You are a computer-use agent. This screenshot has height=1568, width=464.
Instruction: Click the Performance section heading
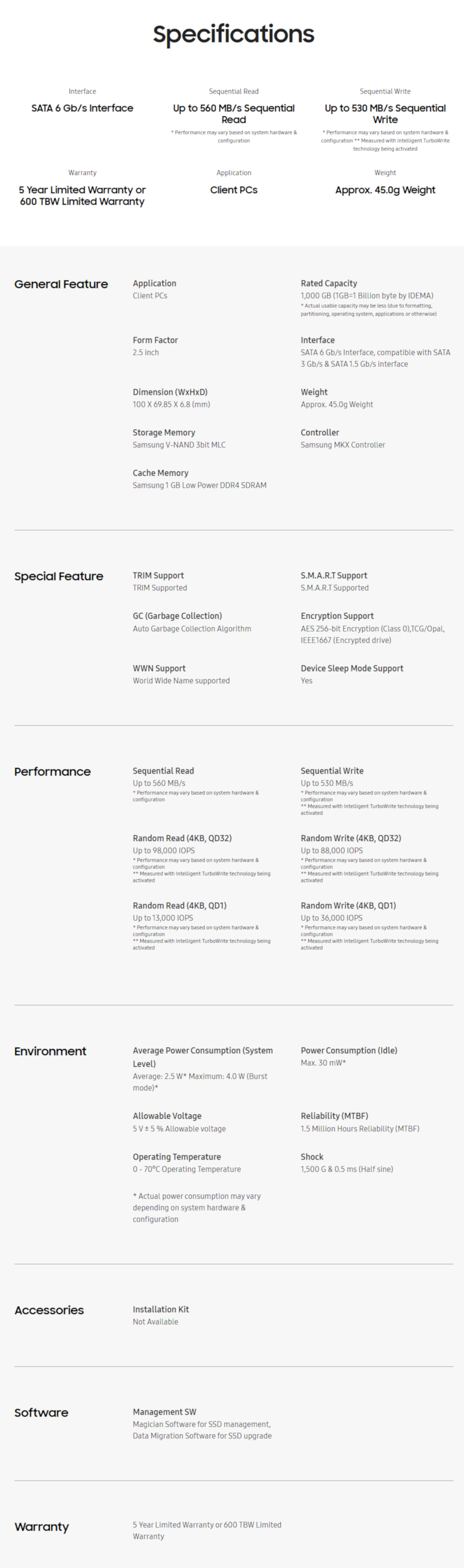tap(52, 772)
